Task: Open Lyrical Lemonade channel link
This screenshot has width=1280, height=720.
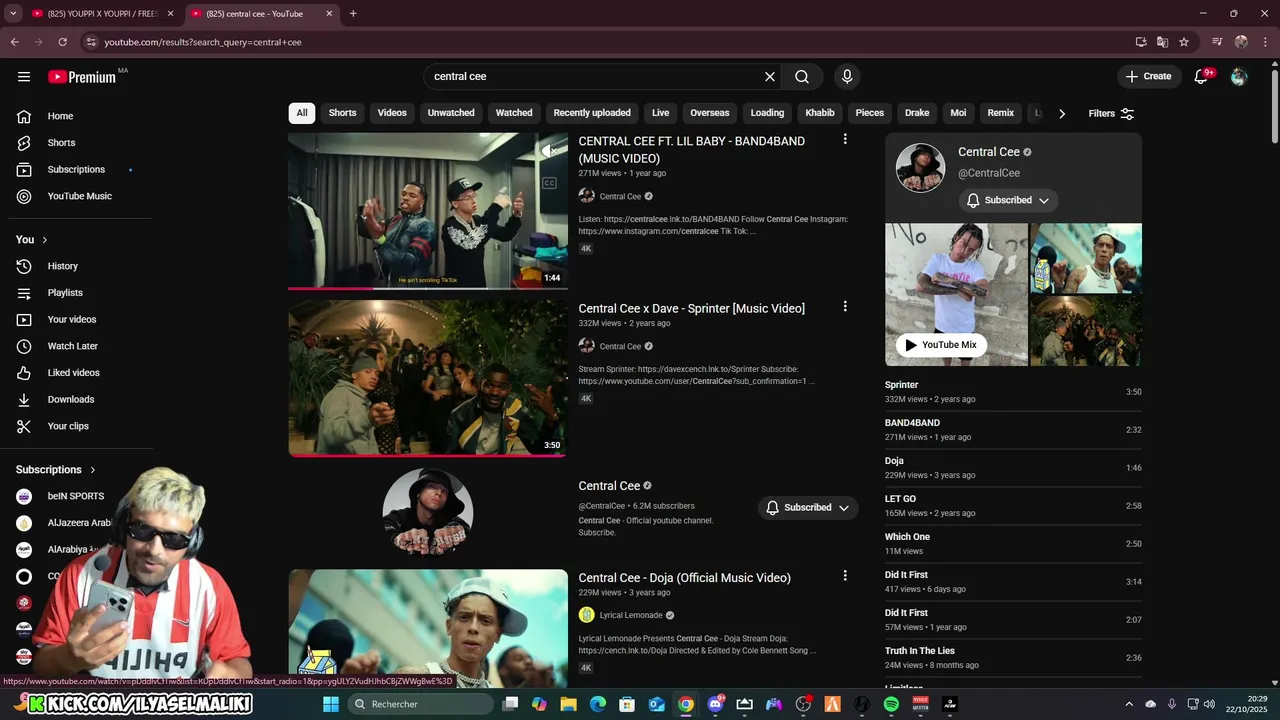Action: click(631, 616)
